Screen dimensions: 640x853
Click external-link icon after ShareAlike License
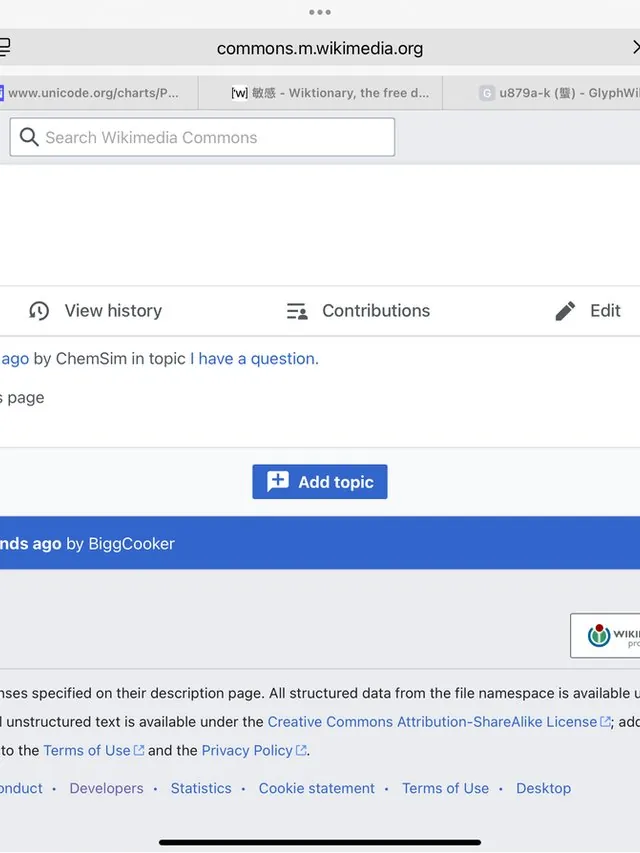tap(605, 721)
